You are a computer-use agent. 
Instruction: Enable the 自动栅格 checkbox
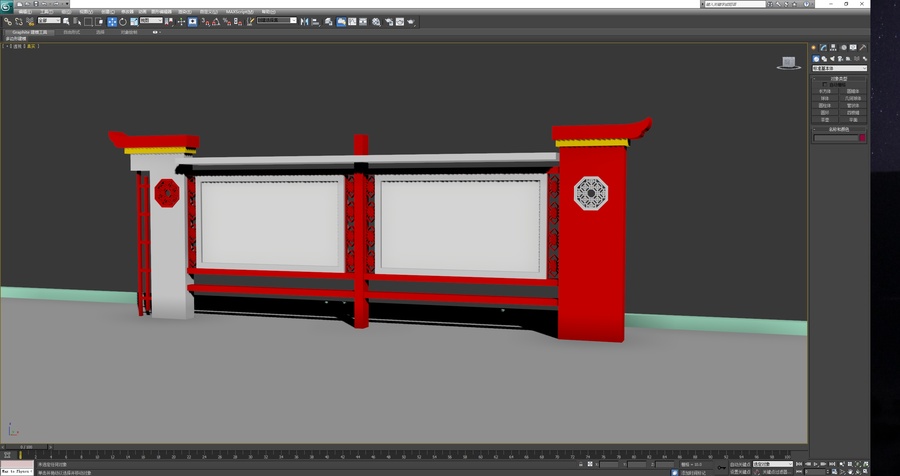824,84
